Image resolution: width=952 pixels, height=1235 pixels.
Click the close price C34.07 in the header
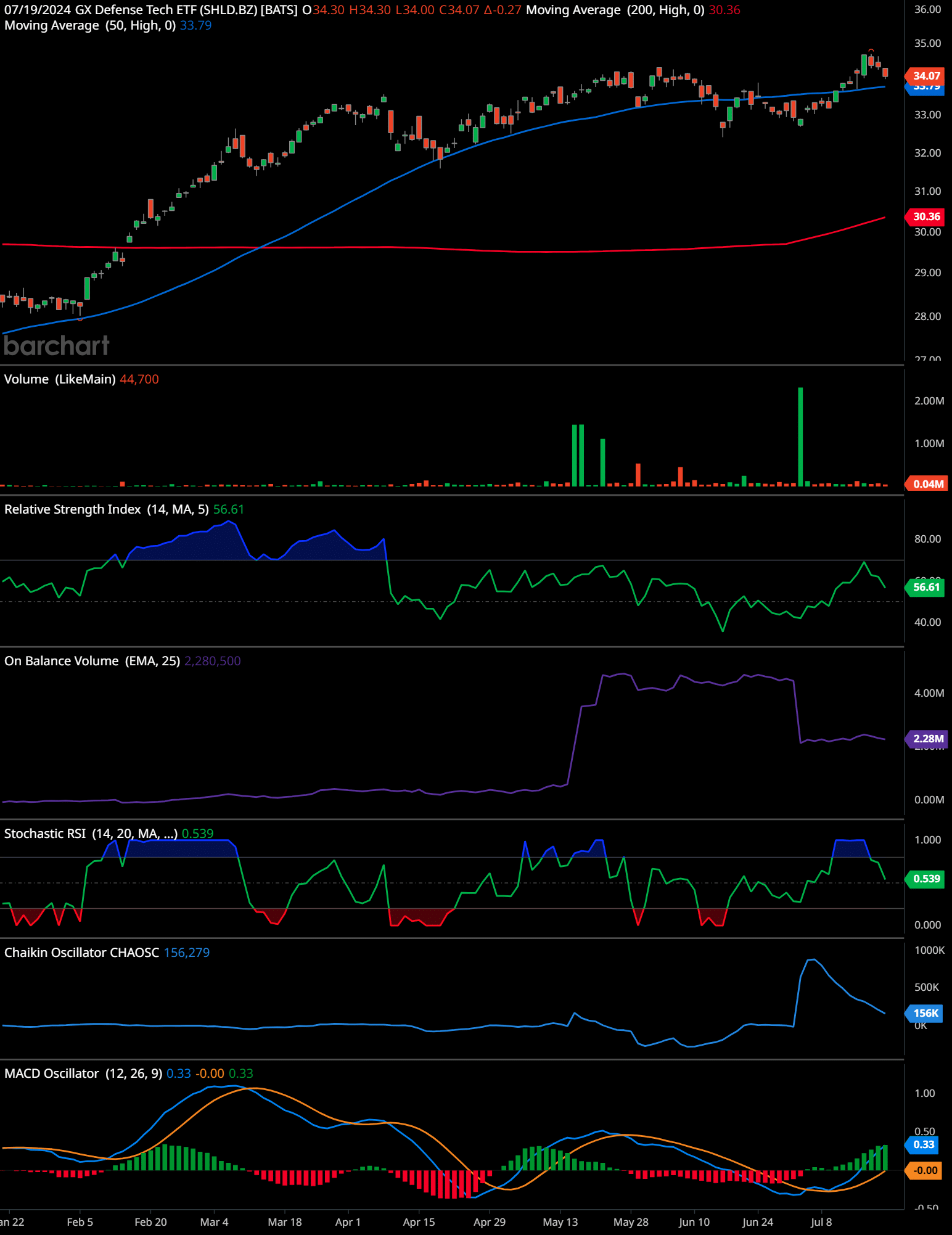(x=459, y=10)
